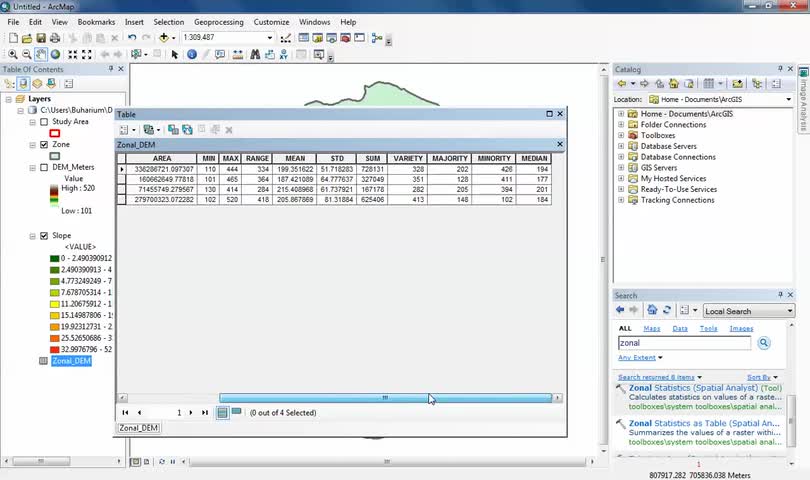Filter search results by Tools
Screen dimensions: 810x480
coord(708,329)
